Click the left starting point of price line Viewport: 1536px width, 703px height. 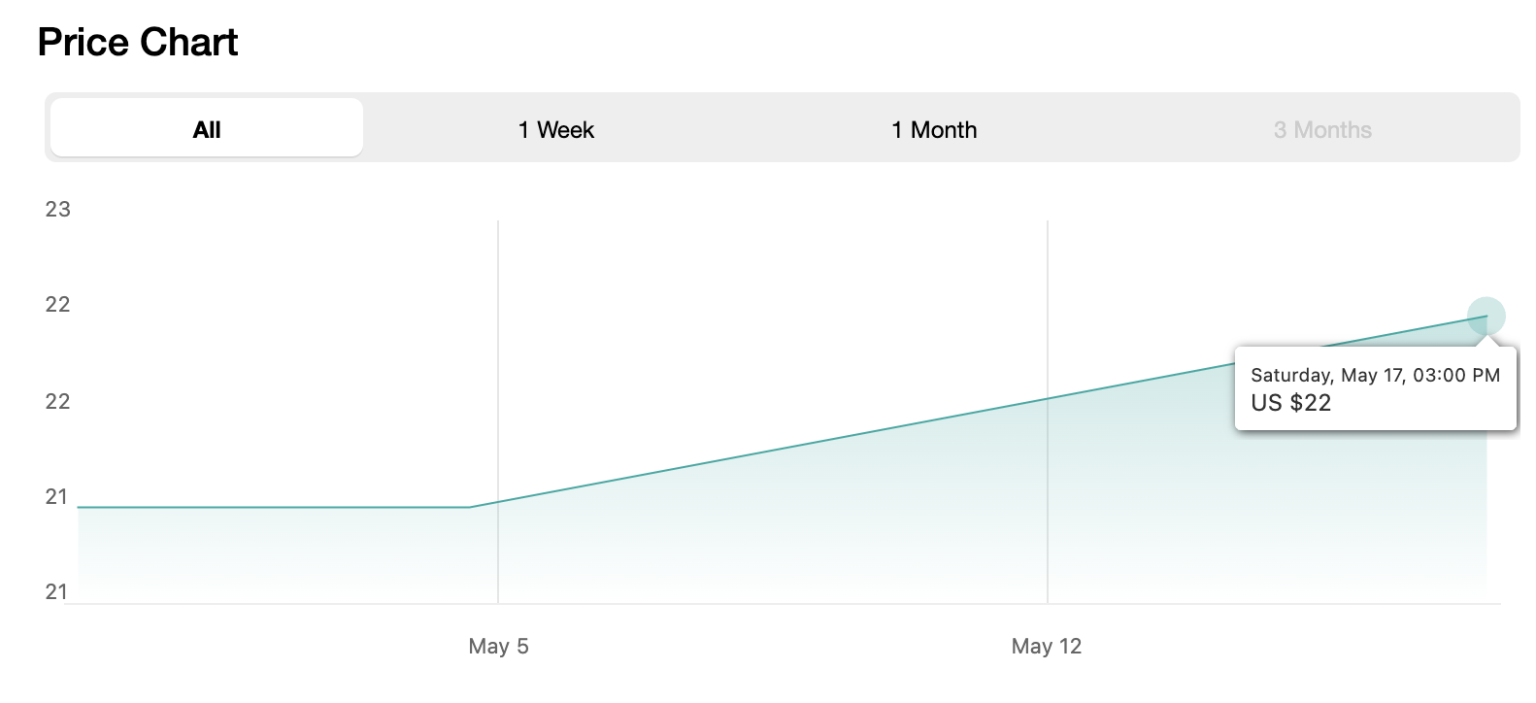tap(79, 507)
